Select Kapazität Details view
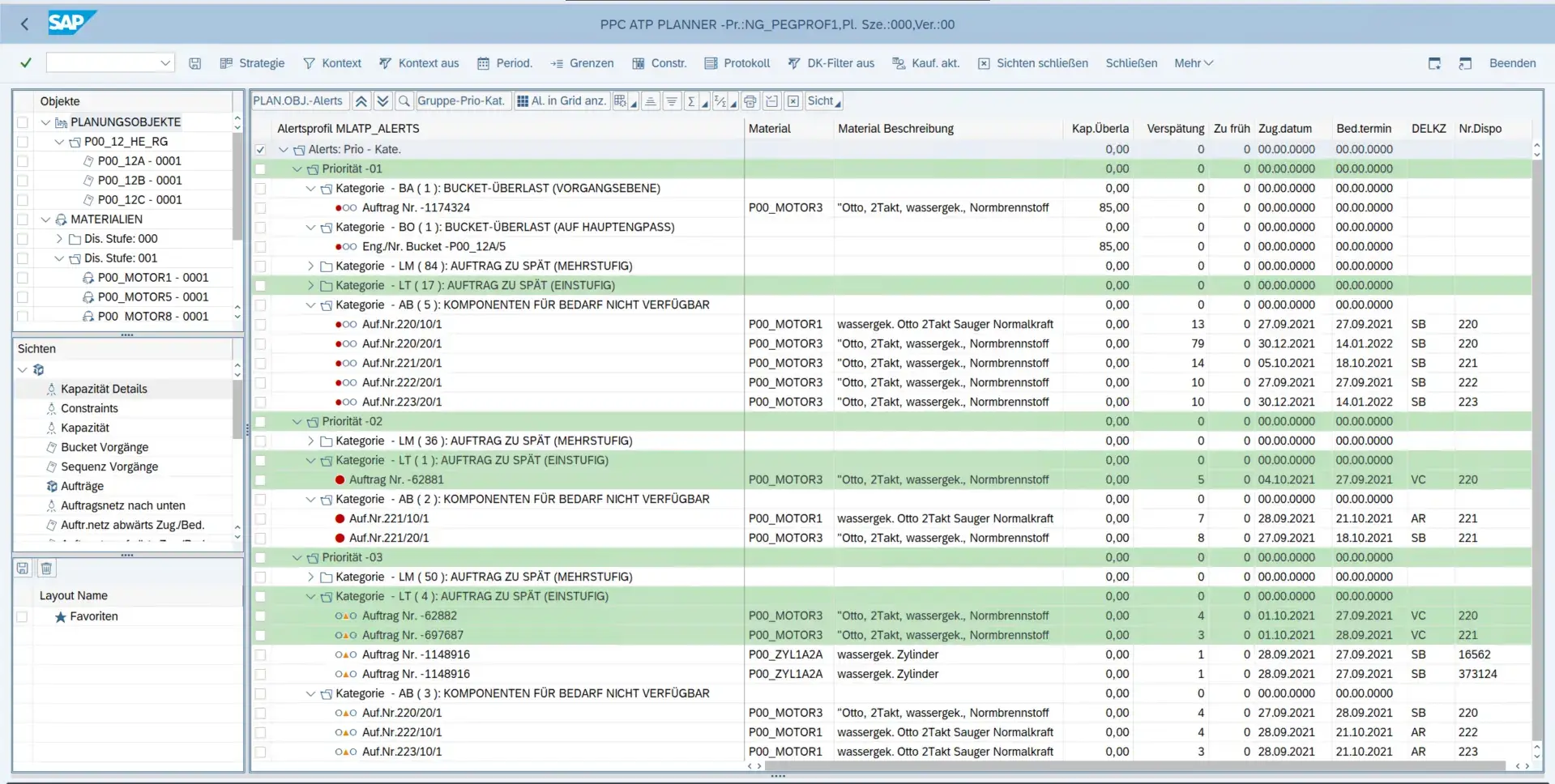This screenshot has height=784, width=1555. point(104,389)
